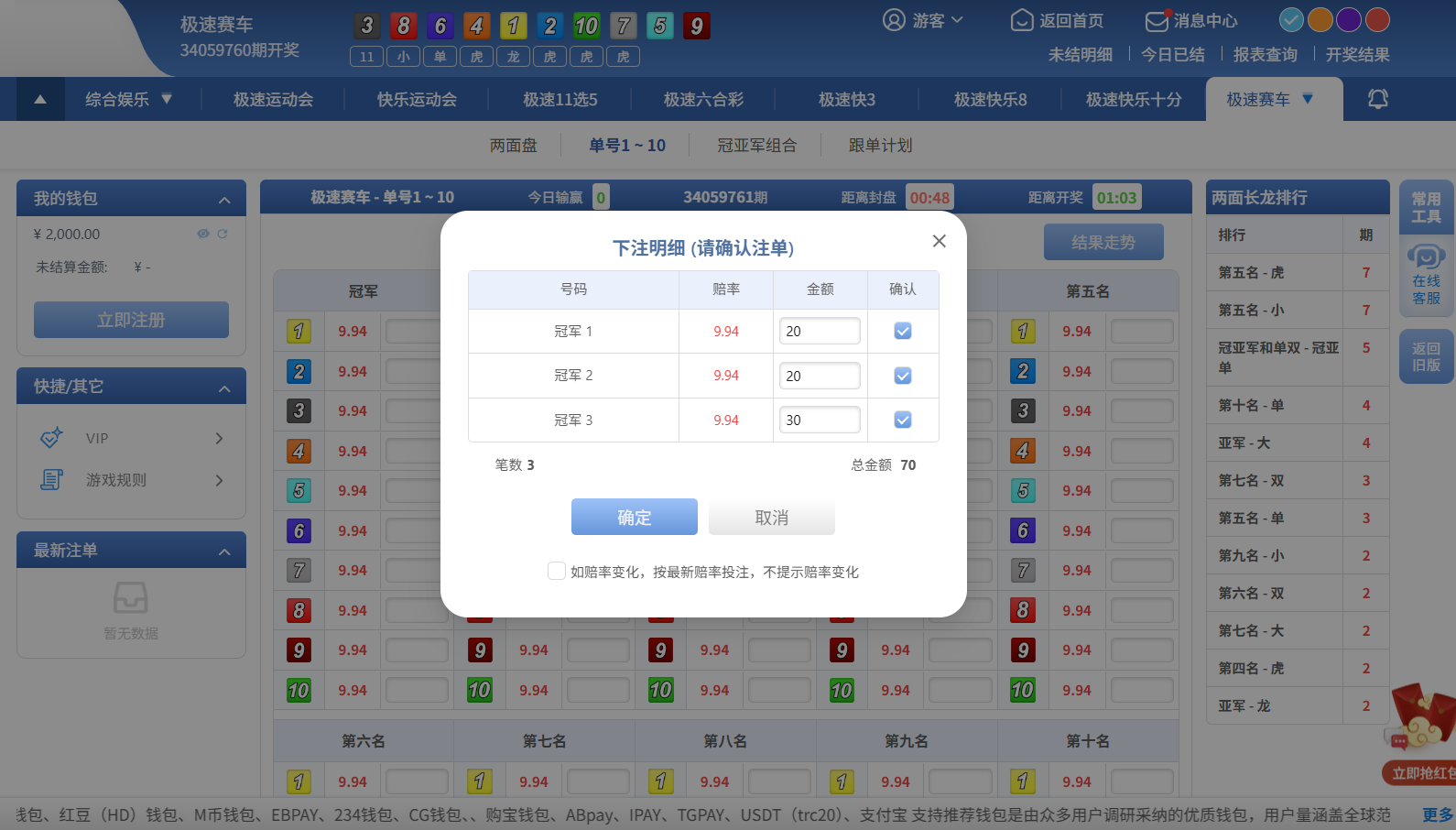
Task: Click 确定 to confirm the bets
Action: [635, 517]
